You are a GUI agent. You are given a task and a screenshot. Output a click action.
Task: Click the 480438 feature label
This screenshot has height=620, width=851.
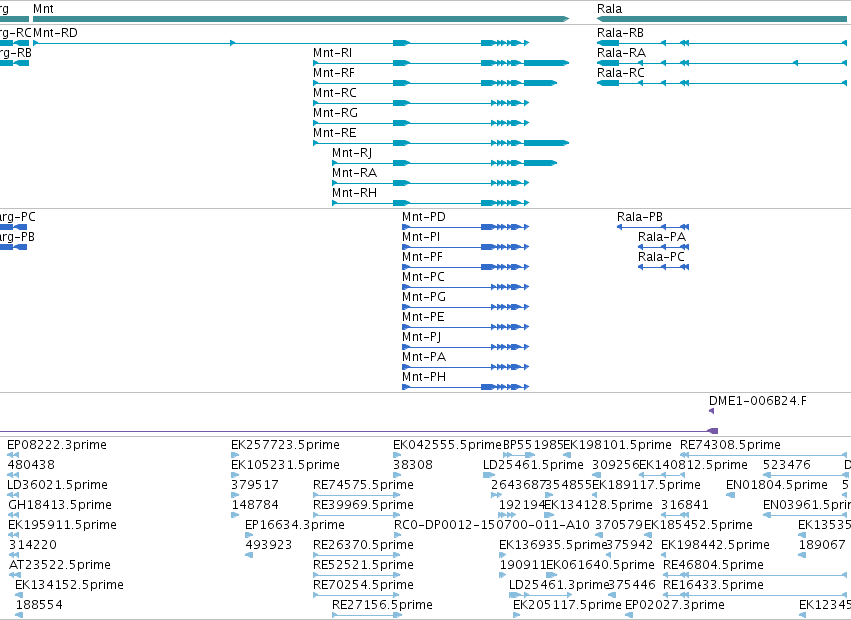click(31, 465)
